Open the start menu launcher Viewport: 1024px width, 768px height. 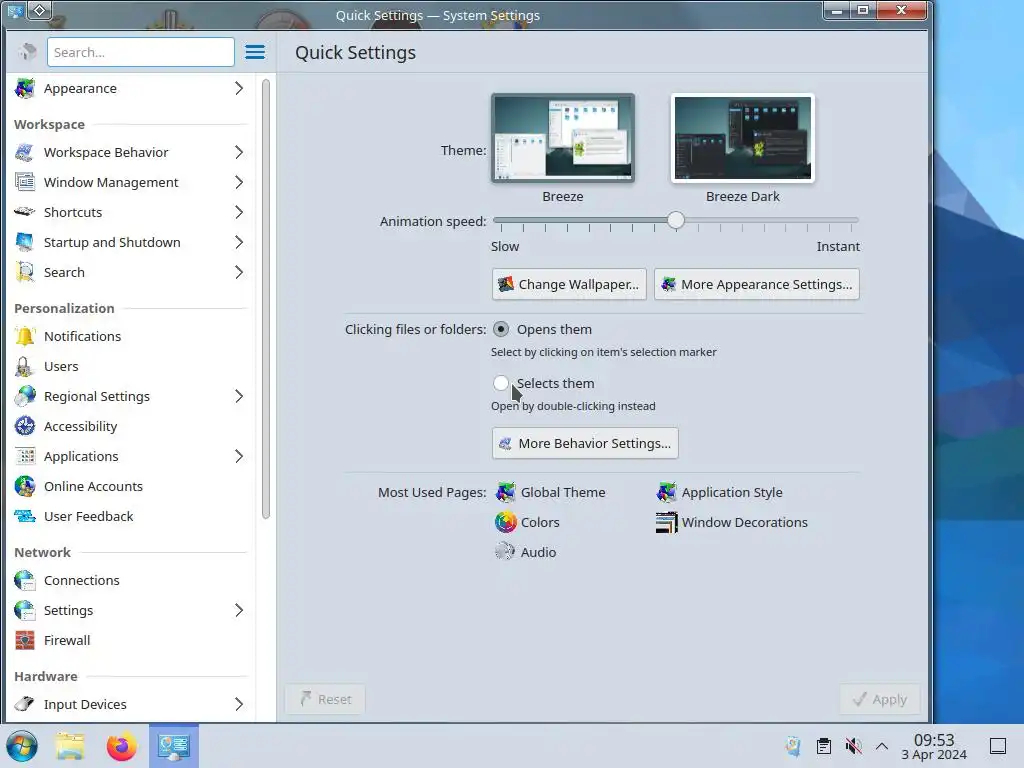[x=22, y=746]
